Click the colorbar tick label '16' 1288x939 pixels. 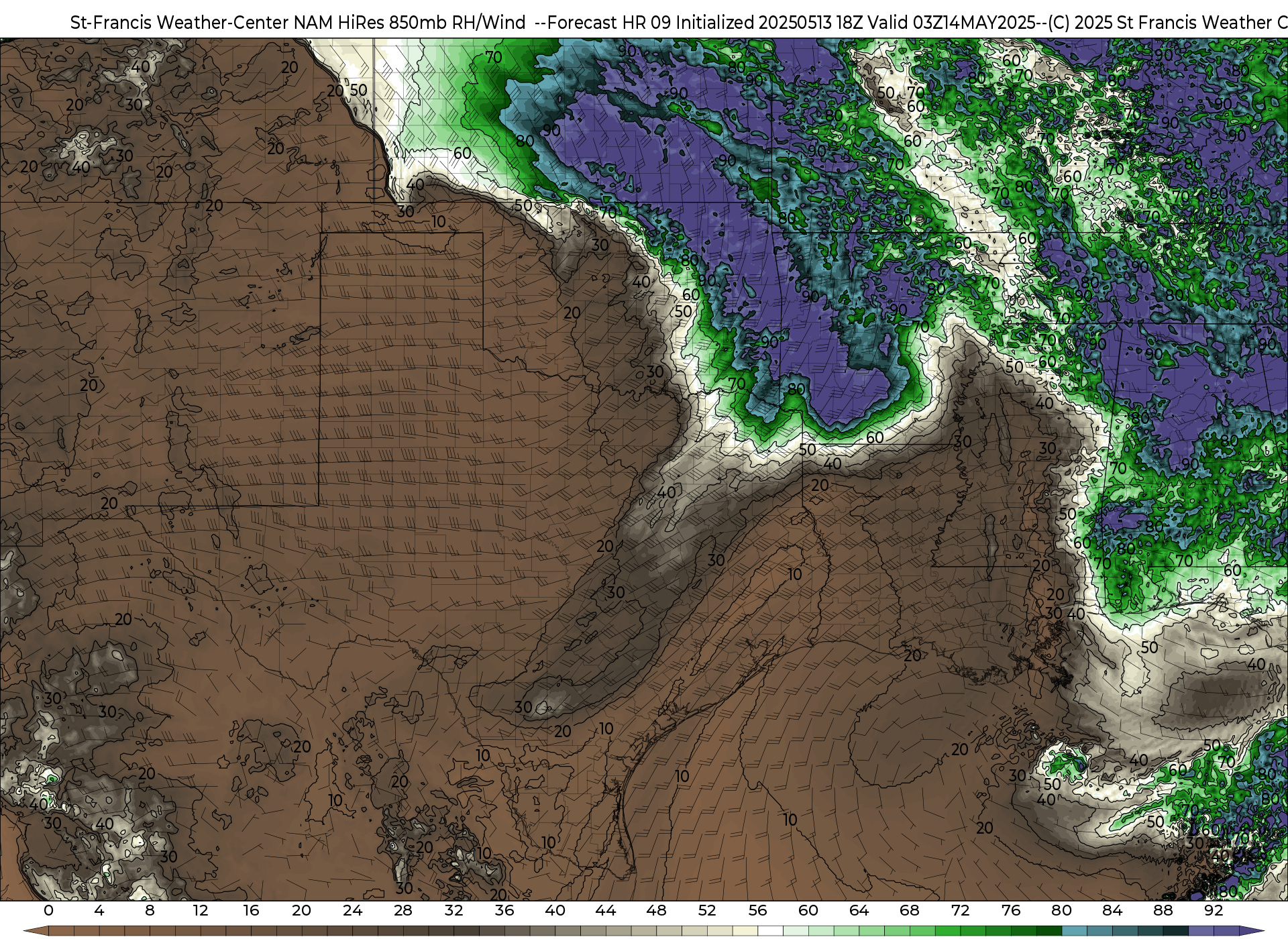251,911
